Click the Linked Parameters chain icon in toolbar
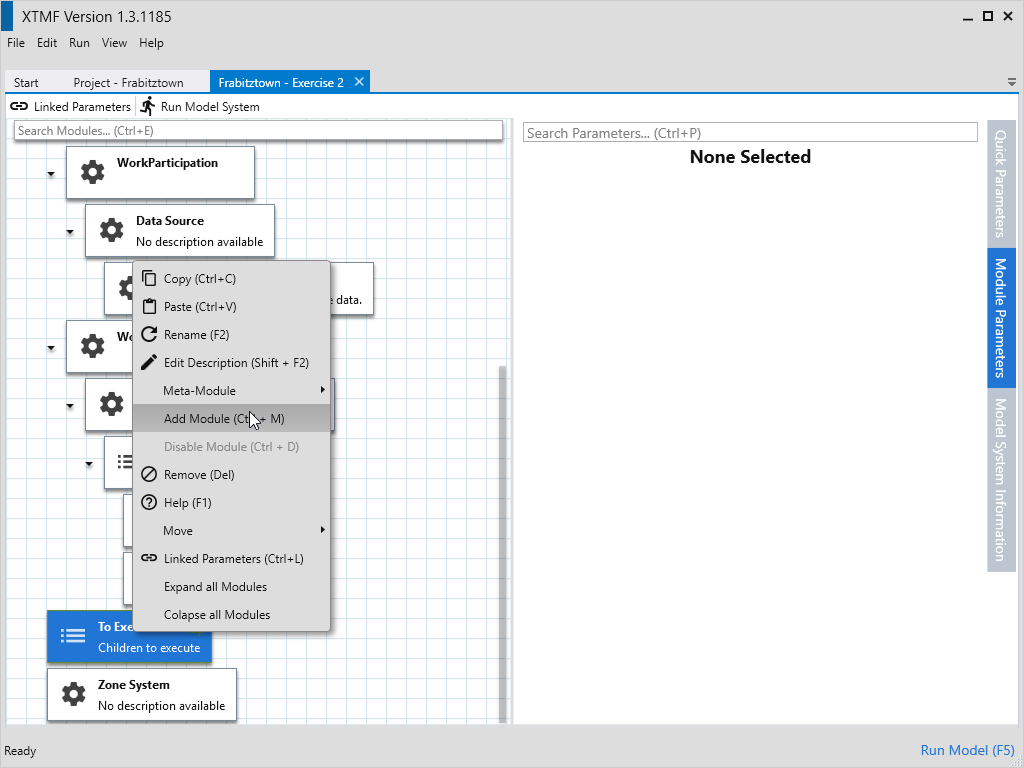Viewport: 1024px width, 768px height. click(18, 106)
